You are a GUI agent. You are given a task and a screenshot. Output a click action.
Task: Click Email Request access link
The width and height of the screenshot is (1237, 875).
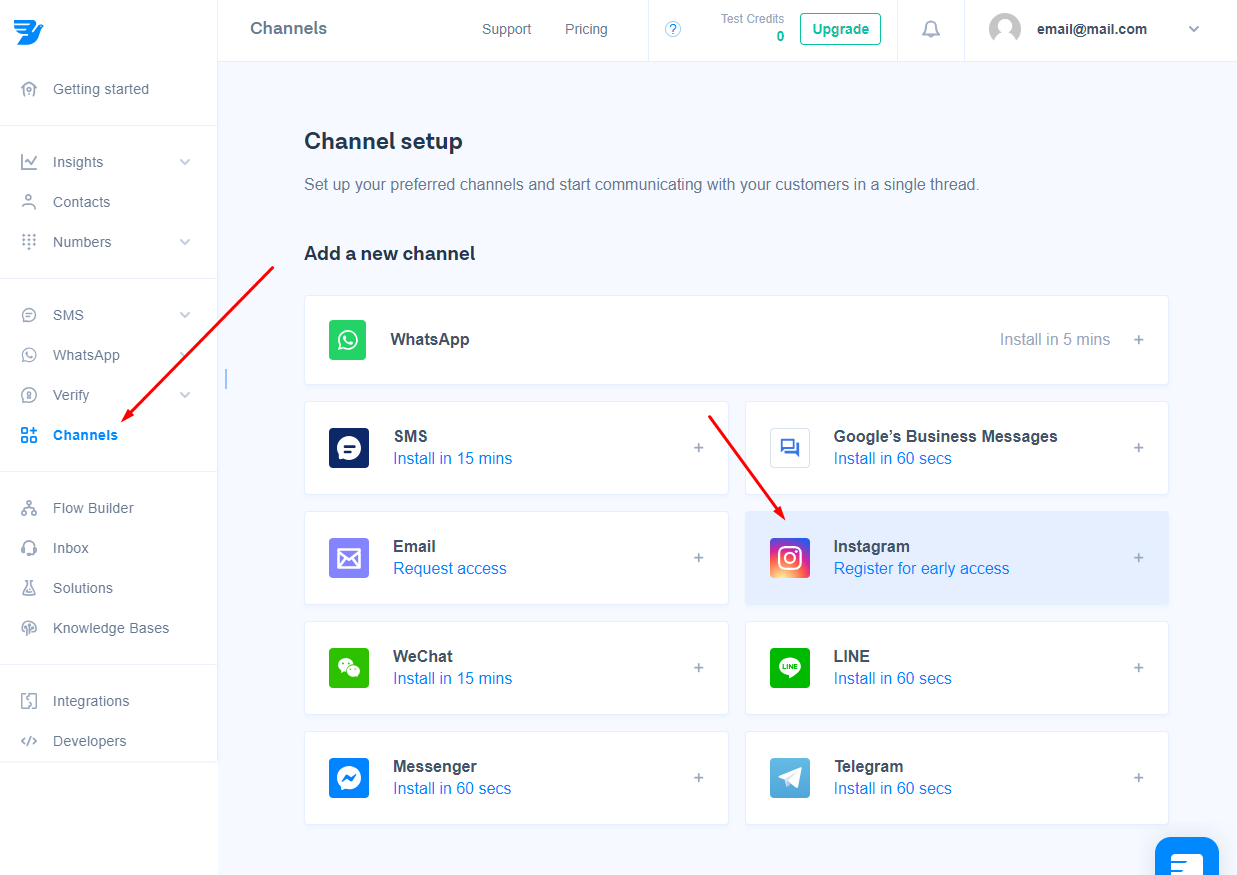click(x=450, y=569)
